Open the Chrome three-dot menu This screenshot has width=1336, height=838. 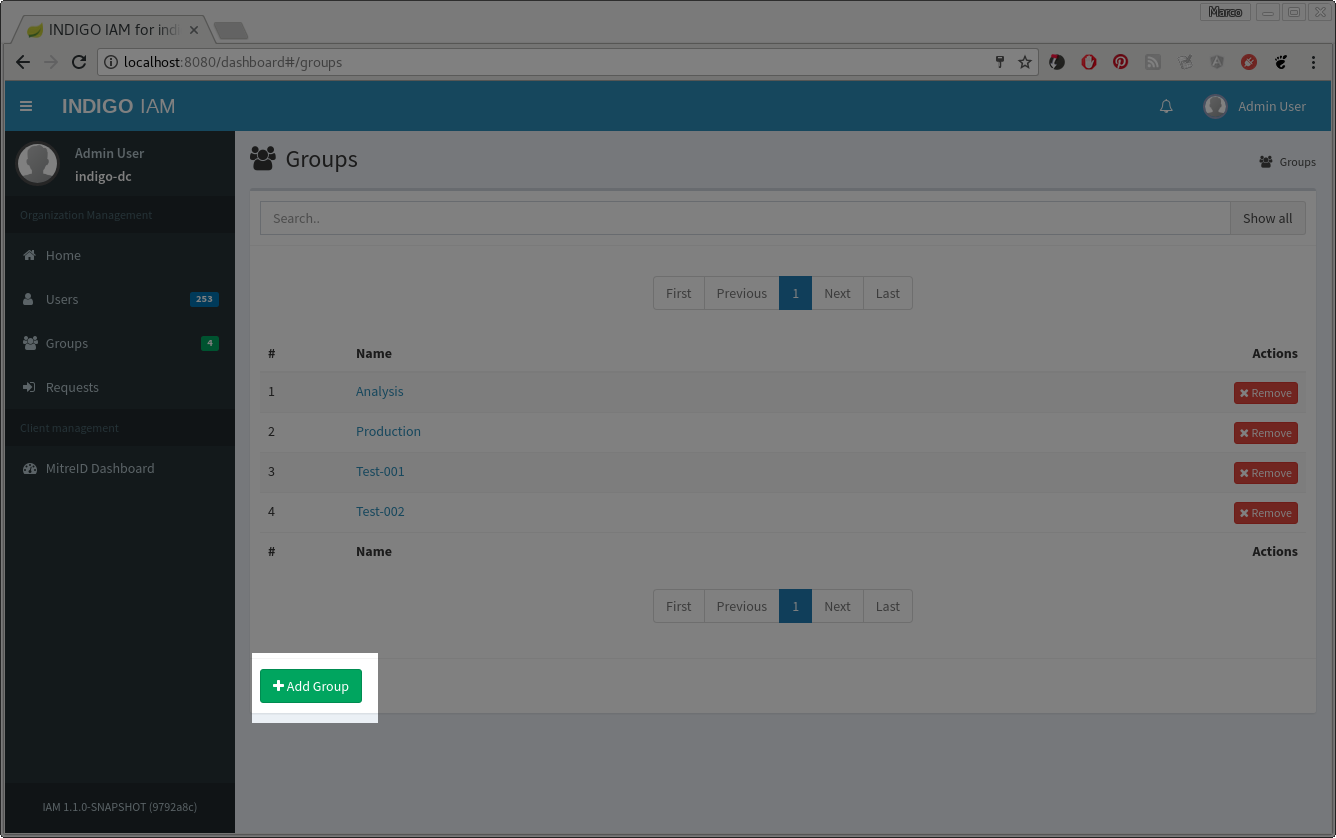tap(1313, 62)
